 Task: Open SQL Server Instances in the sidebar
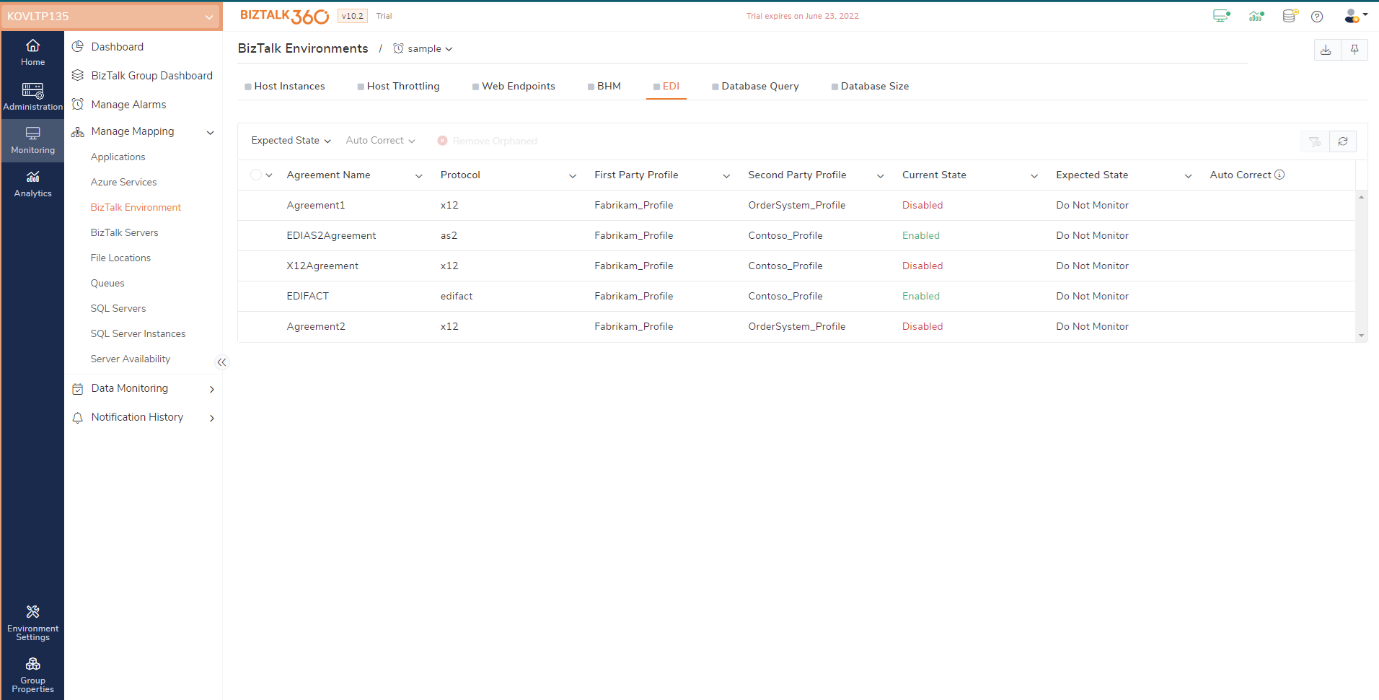138,334
